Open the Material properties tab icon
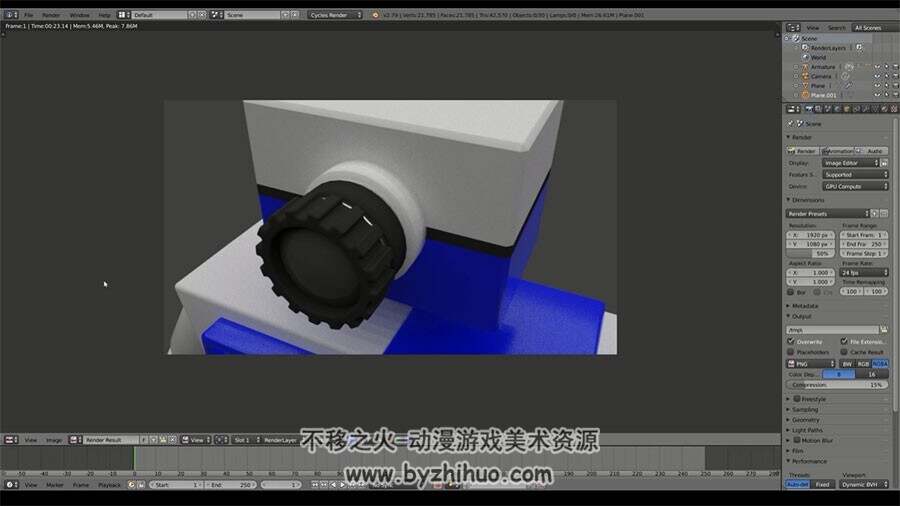Screen dimensions: 900x506 coord(885,109)
